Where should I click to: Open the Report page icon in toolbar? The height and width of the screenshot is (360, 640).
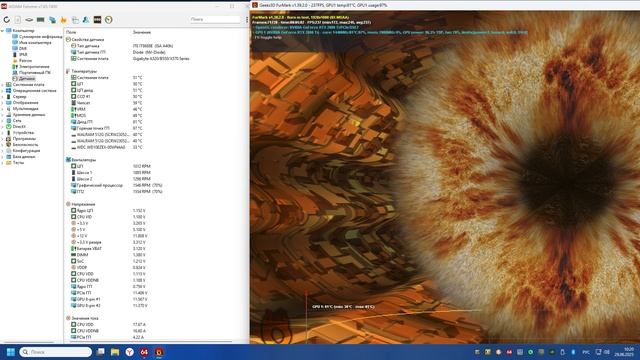tap(18, 20)
